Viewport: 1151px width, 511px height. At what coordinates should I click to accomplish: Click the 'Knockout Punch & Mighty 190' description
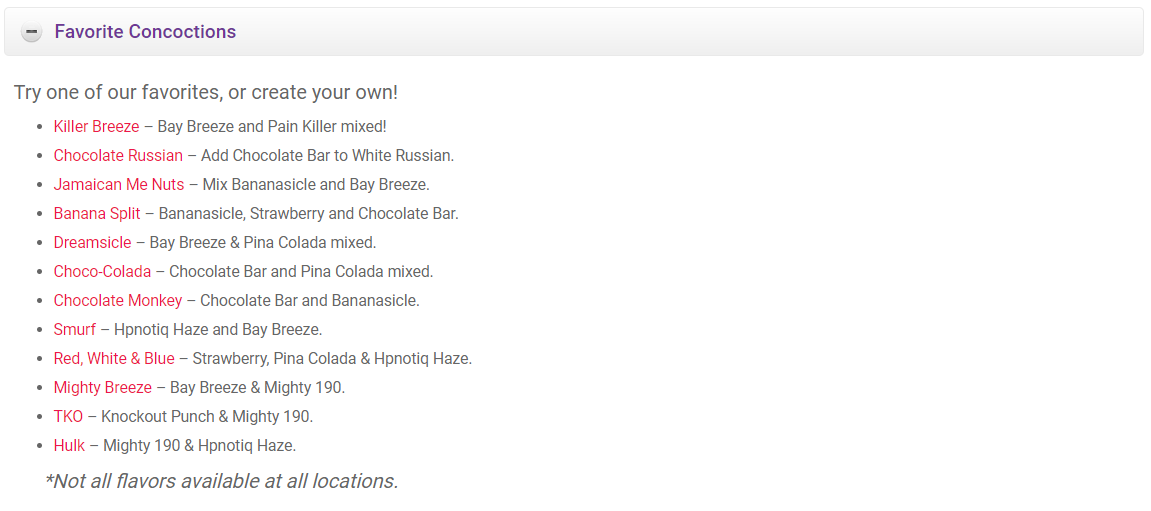click(x=207, y=417)
